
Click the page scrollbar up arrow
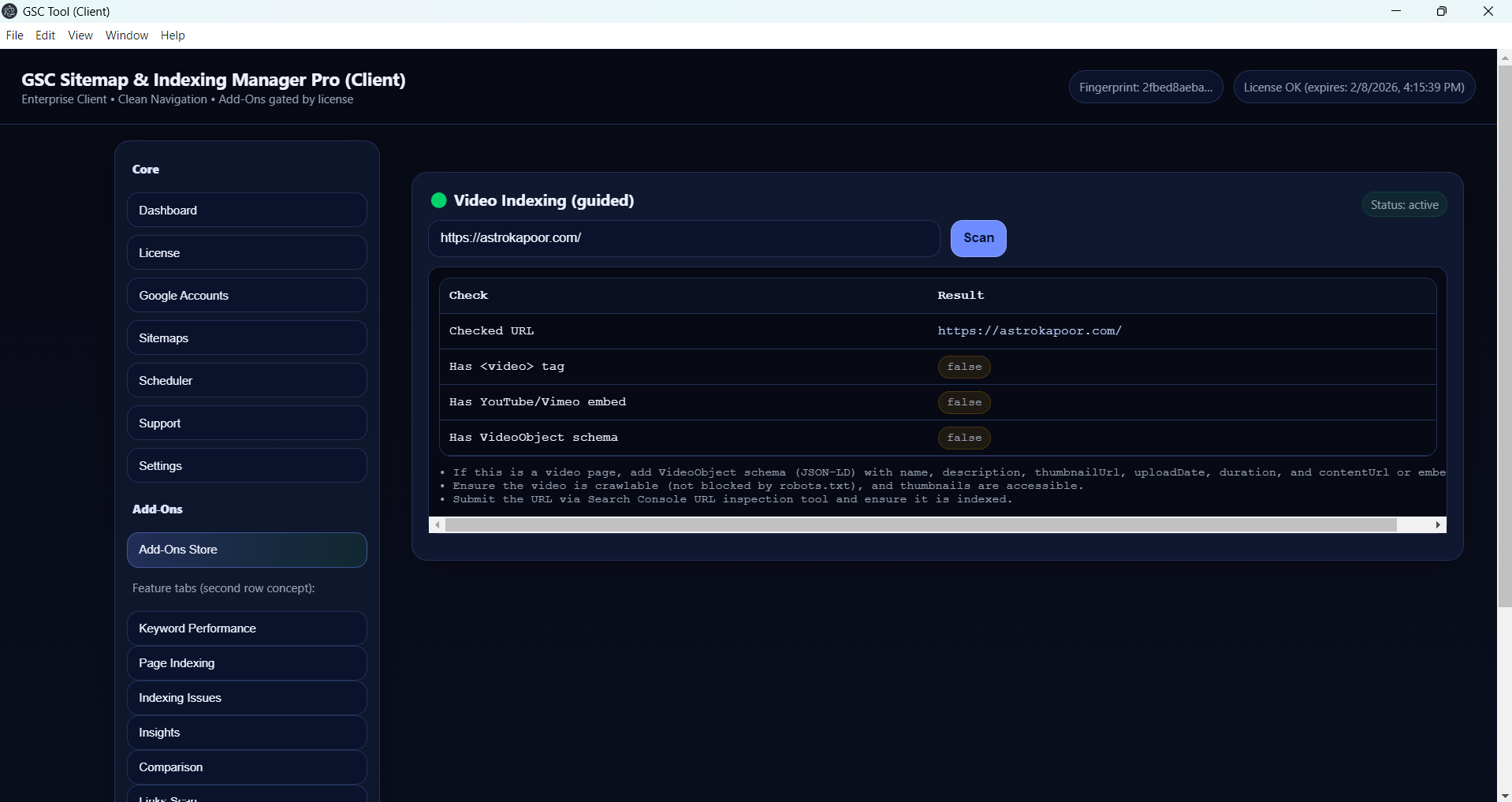coord(1504,58)
